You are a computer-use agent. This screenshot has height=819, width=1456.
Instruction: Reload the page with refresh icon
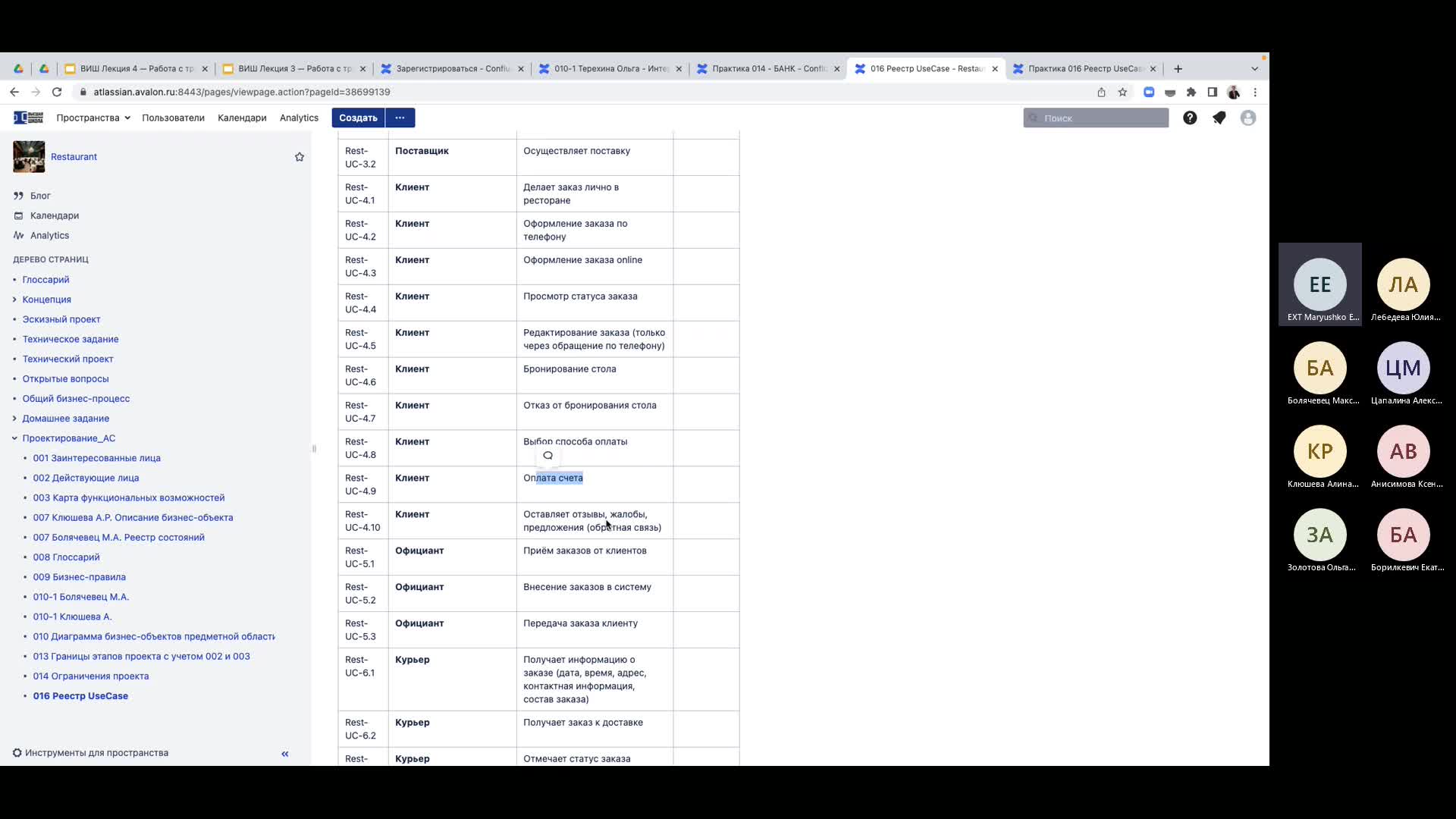57,92
